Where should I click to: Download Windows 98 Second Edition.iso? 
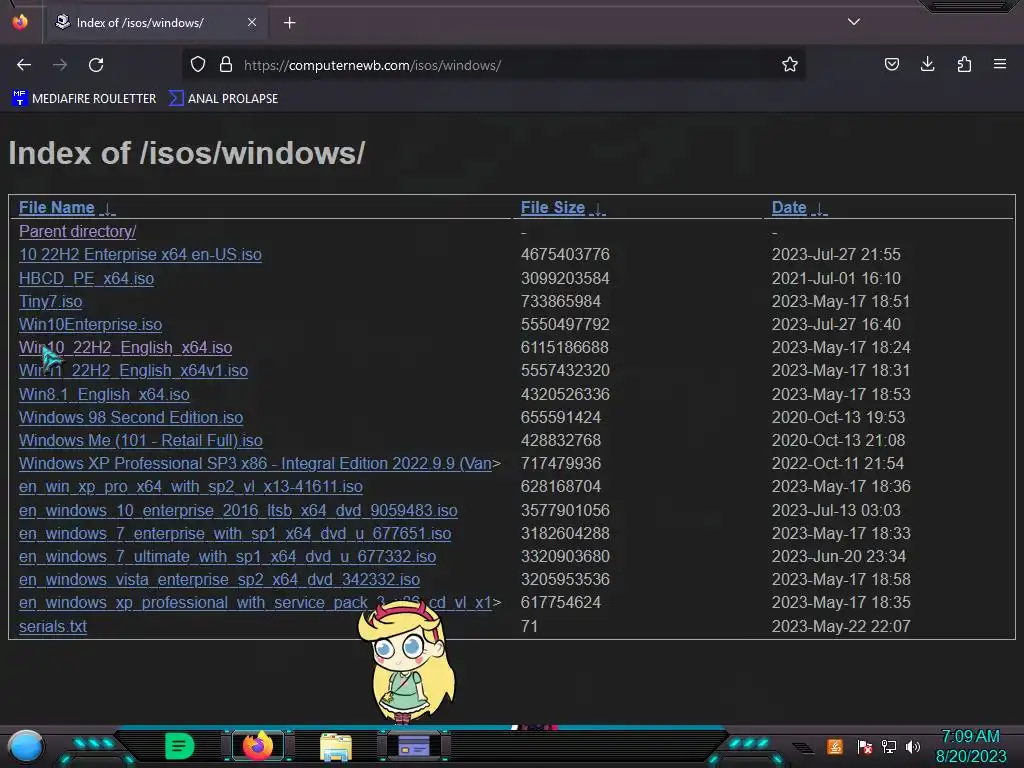[x=131, y=417]
